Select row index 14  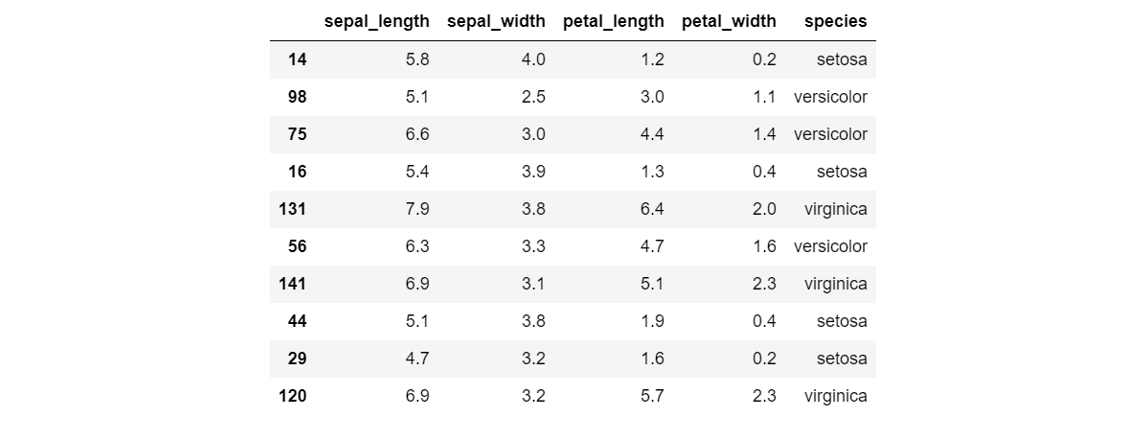pos(297,59)
